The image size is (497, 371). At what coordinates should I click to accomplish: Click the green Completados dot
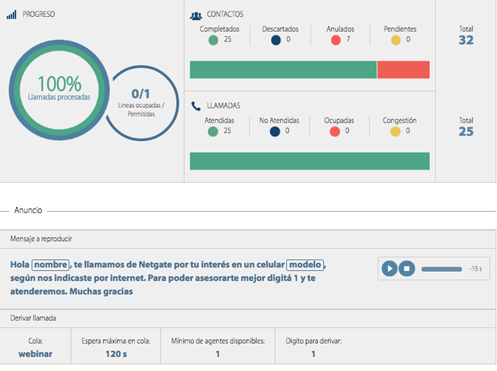pyautogui.click(x=213, y=40)
